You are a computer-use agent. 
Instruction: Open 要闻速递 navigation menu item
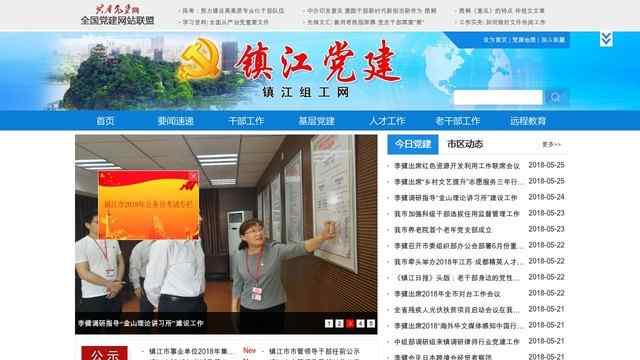(176, 121)
